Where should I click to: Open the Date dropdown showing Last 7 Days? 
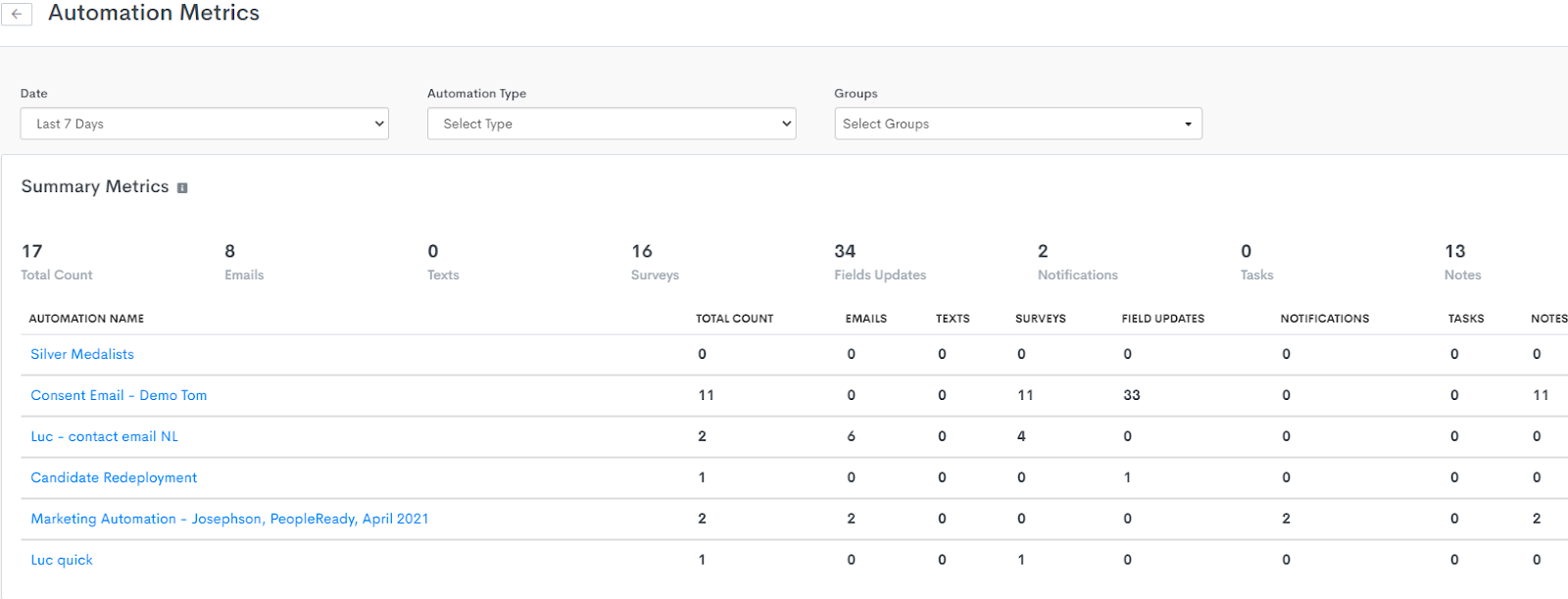coord(204,124)
